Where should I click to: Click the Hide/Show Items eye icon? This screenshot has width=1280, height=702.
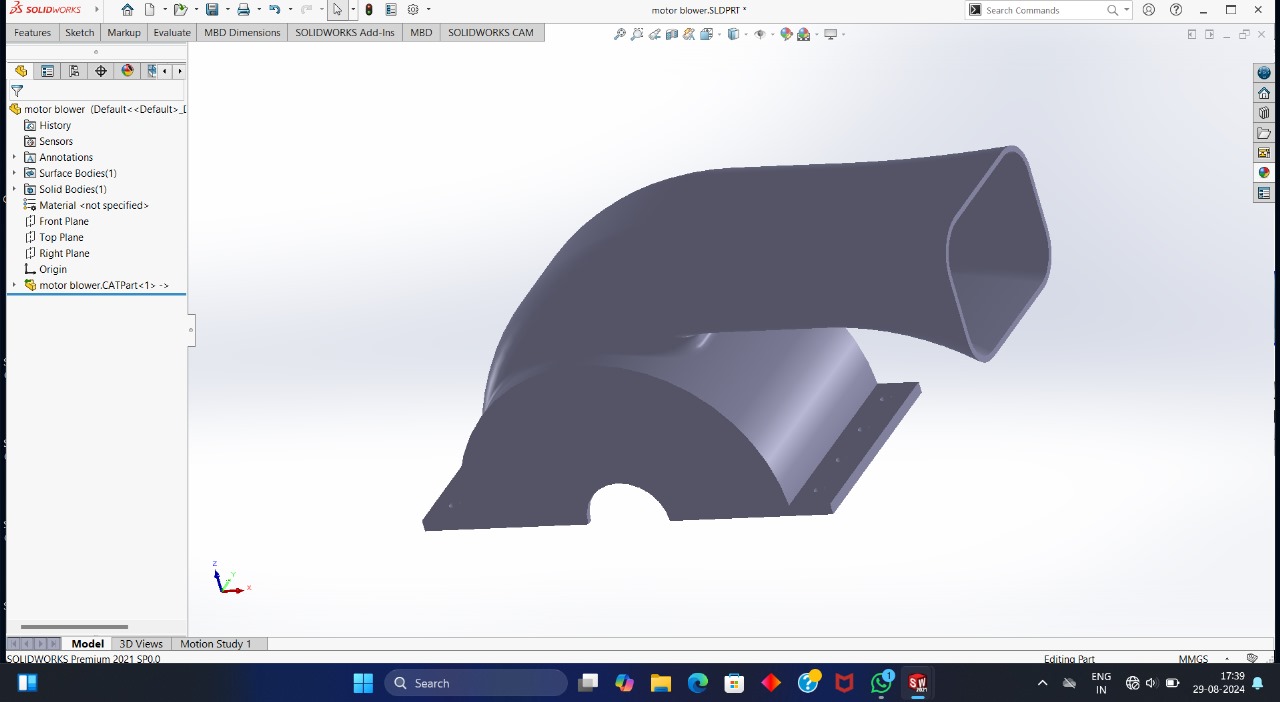coord(760,34)
